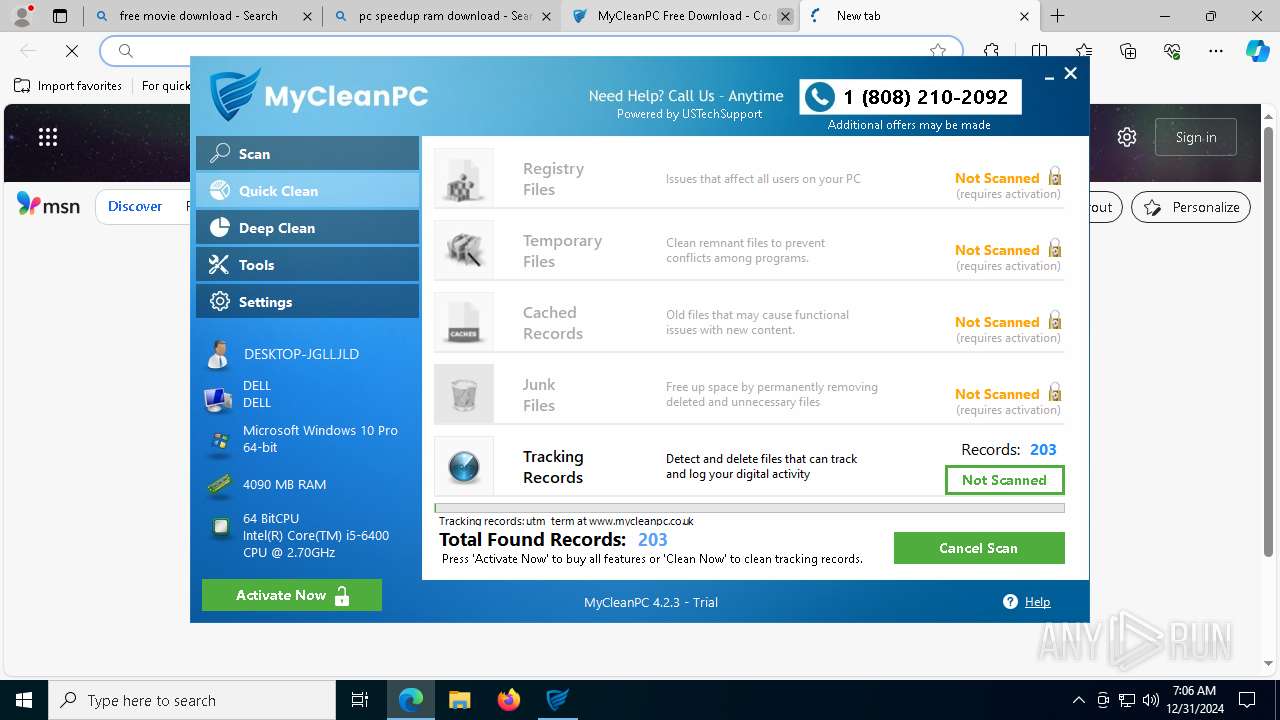Click Import favorites in bookmarks bar

click(x=69, y=86)
